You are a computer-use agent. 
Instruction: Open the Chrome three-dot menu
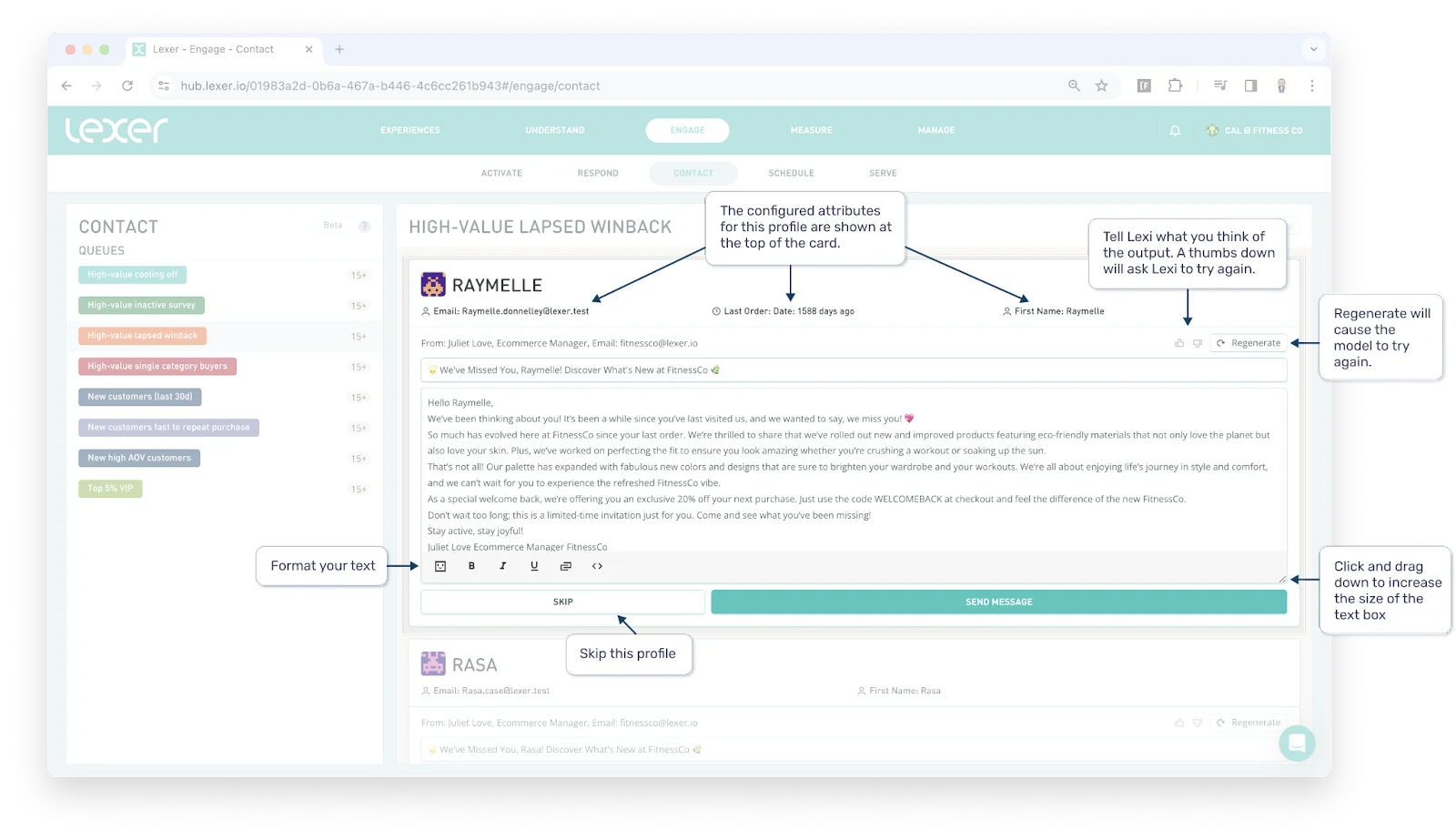[1311, 86]
